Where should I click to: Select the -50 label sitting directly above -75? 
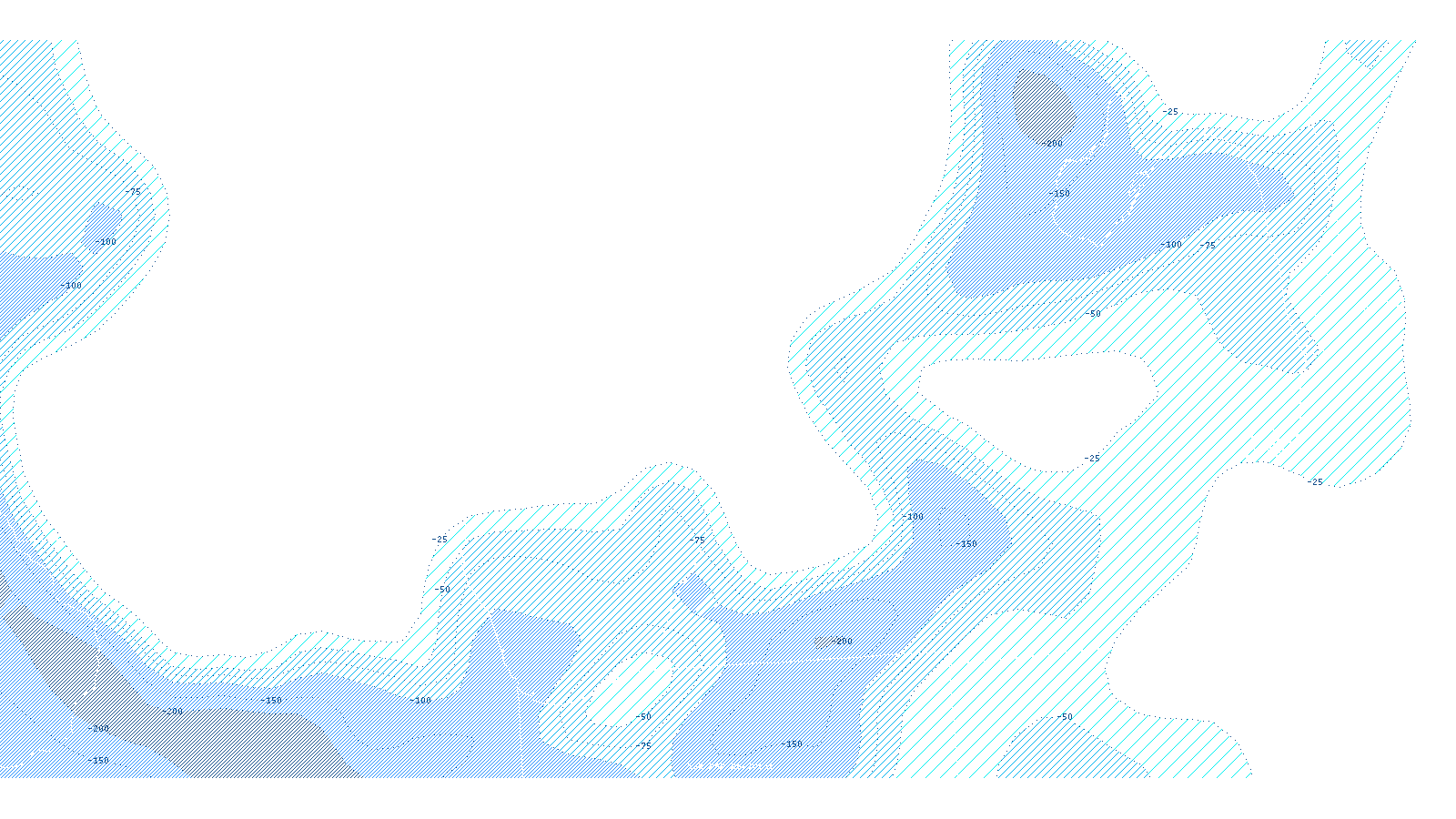[x=643, y=717]
